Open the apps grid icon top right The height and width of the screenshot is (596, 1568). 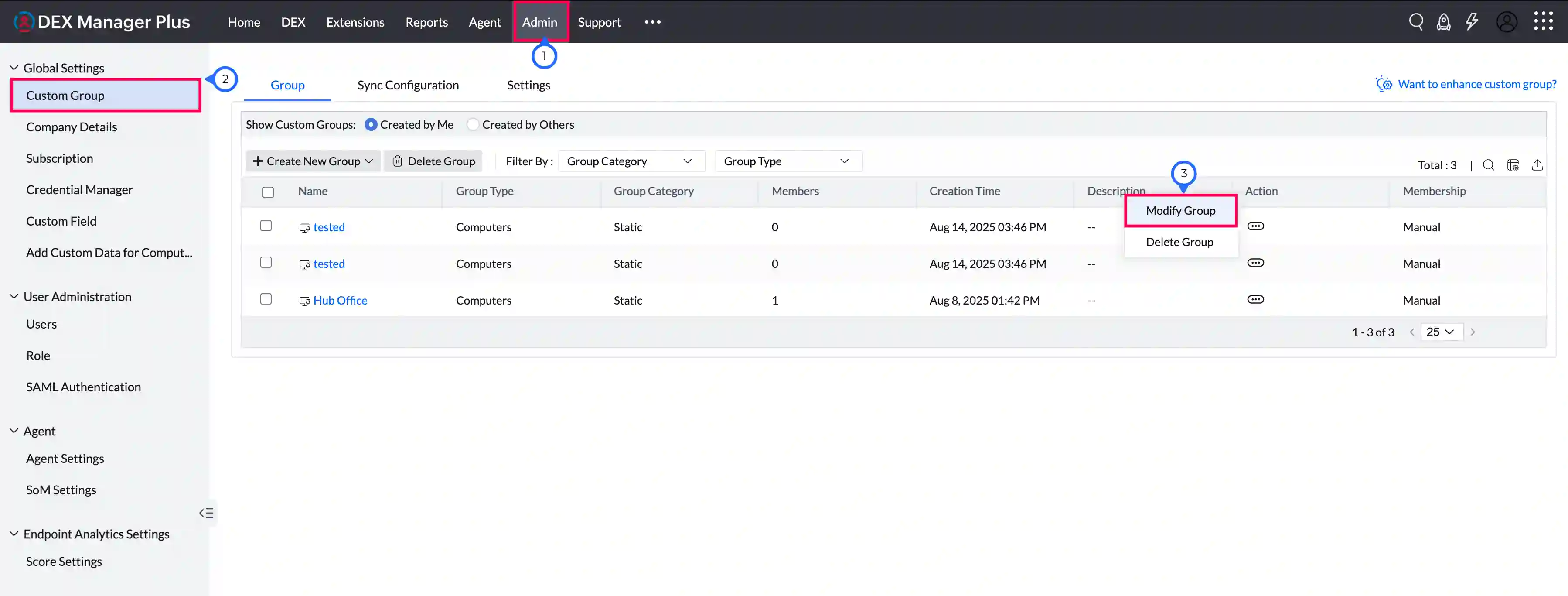(x=1544, y=21)
